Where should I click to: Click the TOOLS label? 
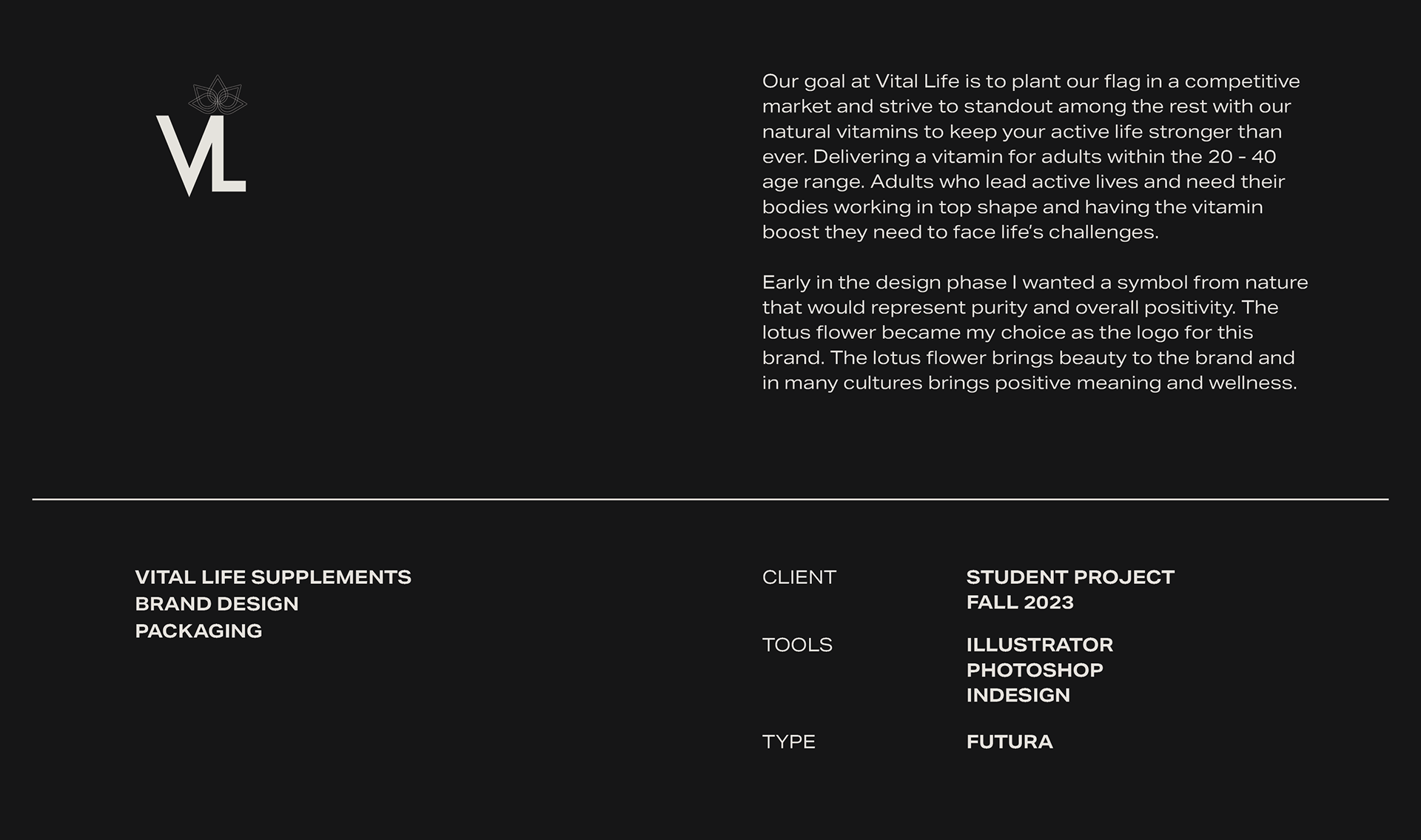click(797, 645)
